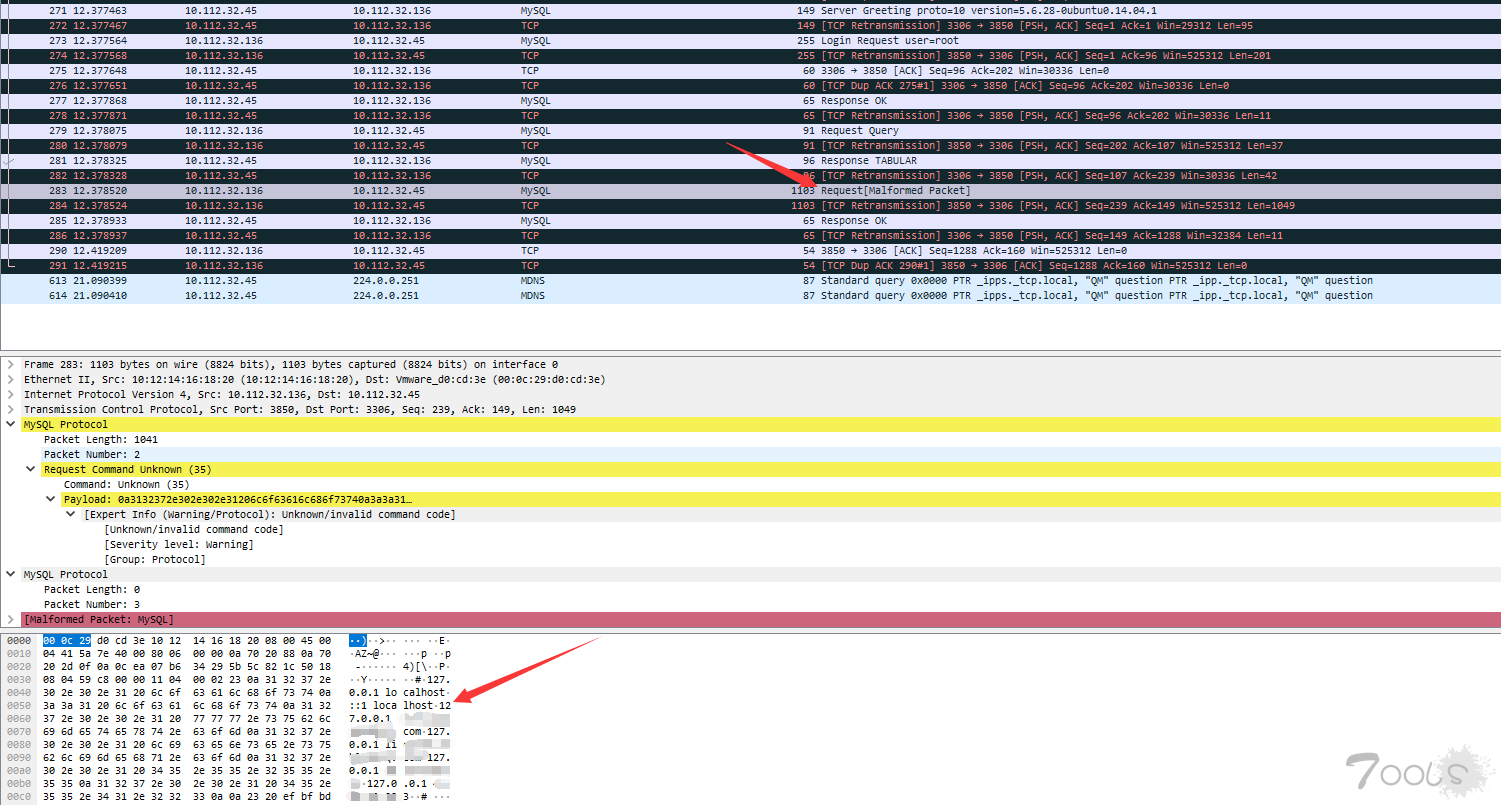Click hex offset 0050 row bytes
This screenshot has height=805, width=1501.
(187, 705)
